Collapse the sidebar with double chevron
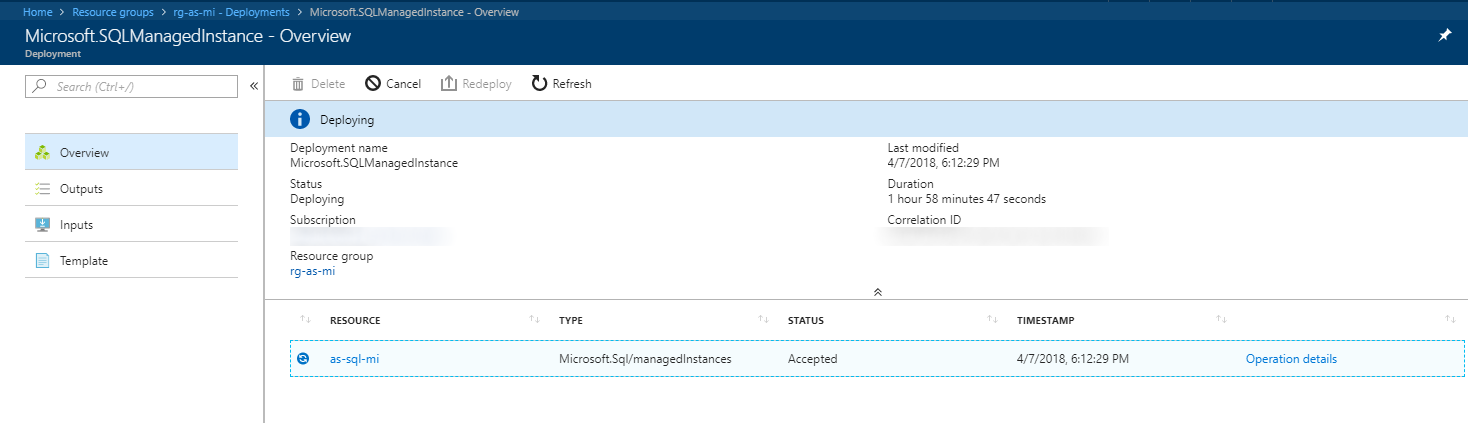Image resolution: width=1468 pixels, height=423 pixels. pyautogui.click(x=253, y=86)
